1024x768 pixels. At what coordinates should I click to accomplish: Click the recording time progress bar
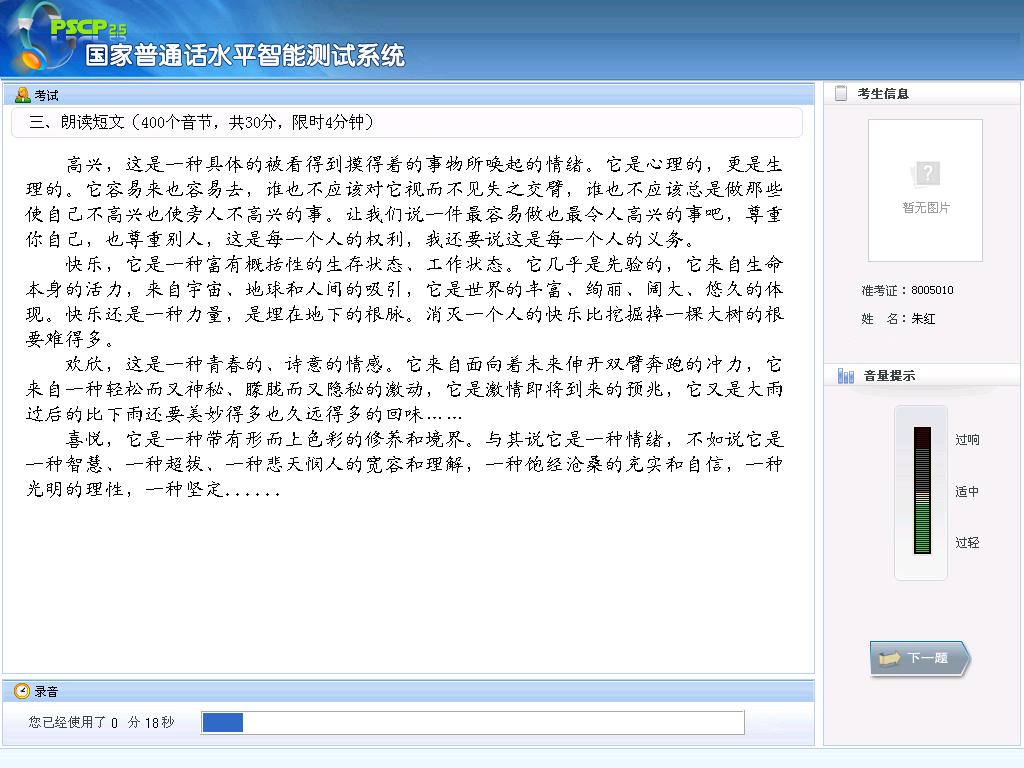point(472,722)
